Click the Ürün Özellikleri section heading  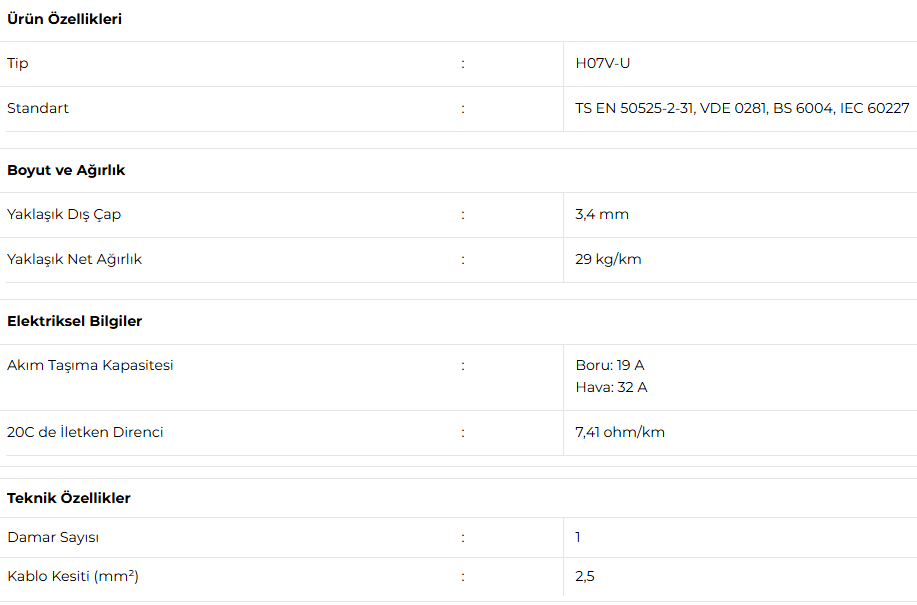click(64, 19)
